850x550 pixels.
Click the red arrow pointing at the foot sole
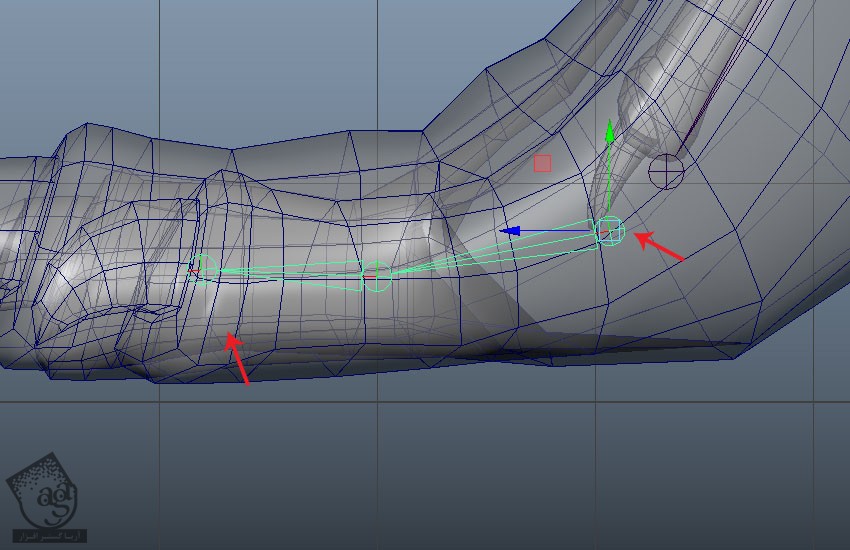tap(236, 360)
